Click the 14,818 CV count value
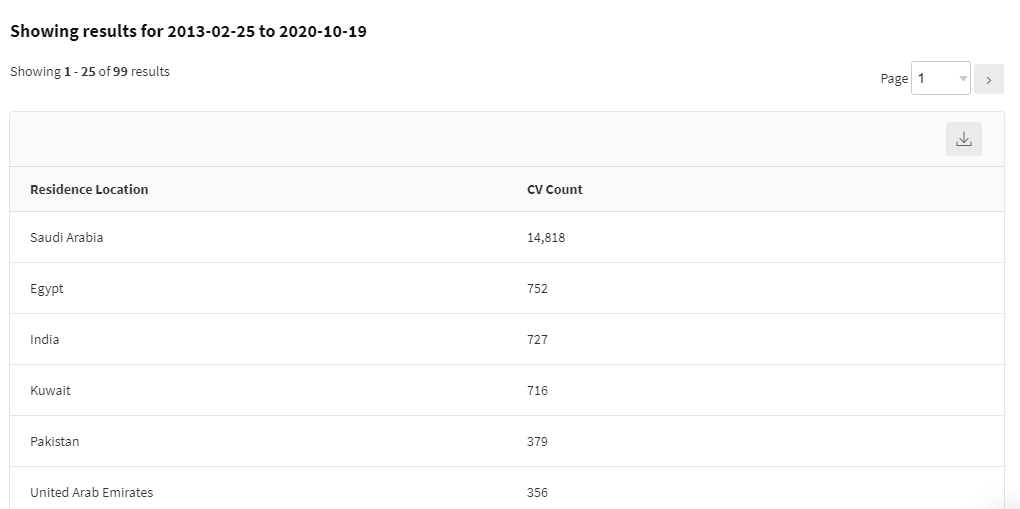This screenshot has width=1020, height=509. pos(546,238)
